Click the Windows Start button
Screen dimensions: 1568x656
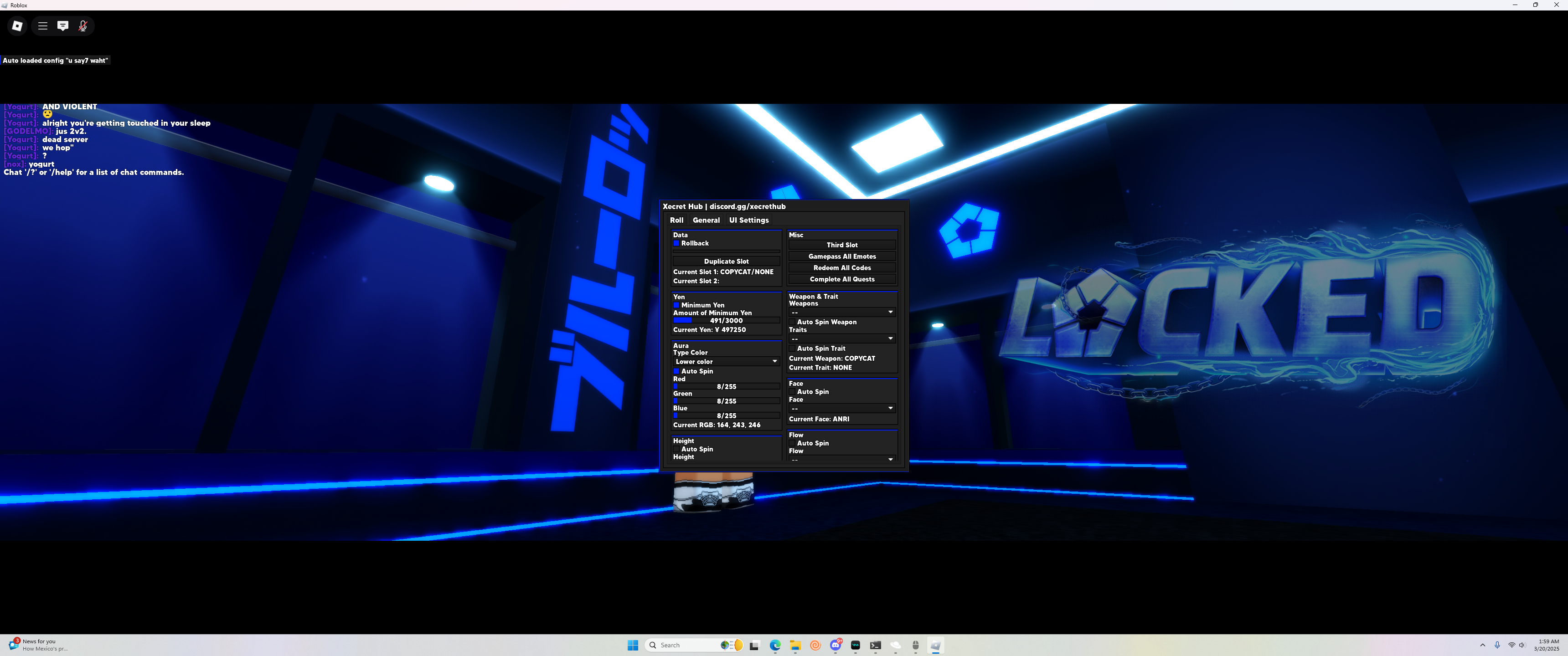click(632, 645)
